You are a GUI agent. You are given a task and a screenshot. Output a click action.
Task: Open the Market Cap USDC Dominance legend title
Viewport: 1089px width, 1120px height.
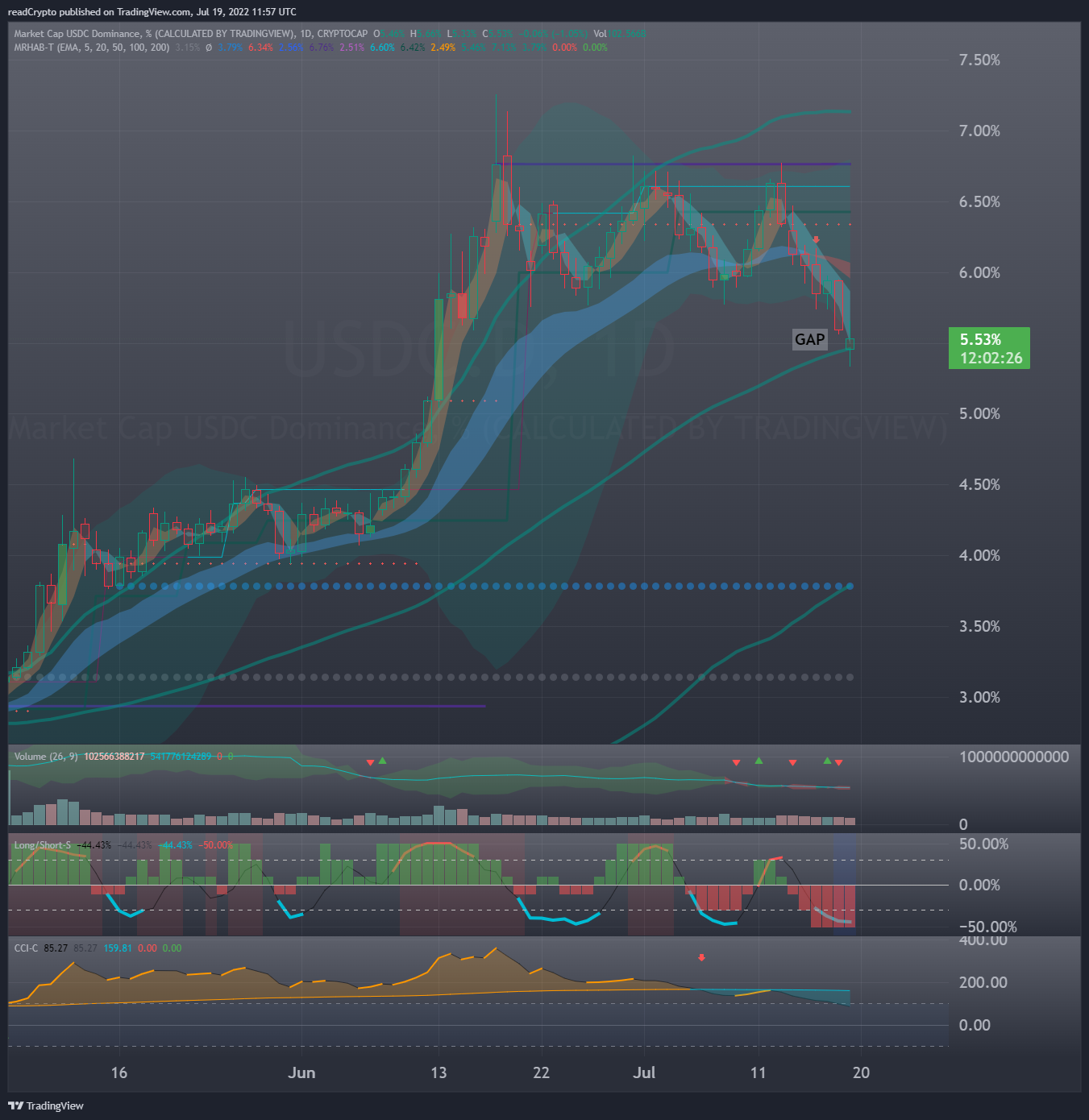click(191, 34)
